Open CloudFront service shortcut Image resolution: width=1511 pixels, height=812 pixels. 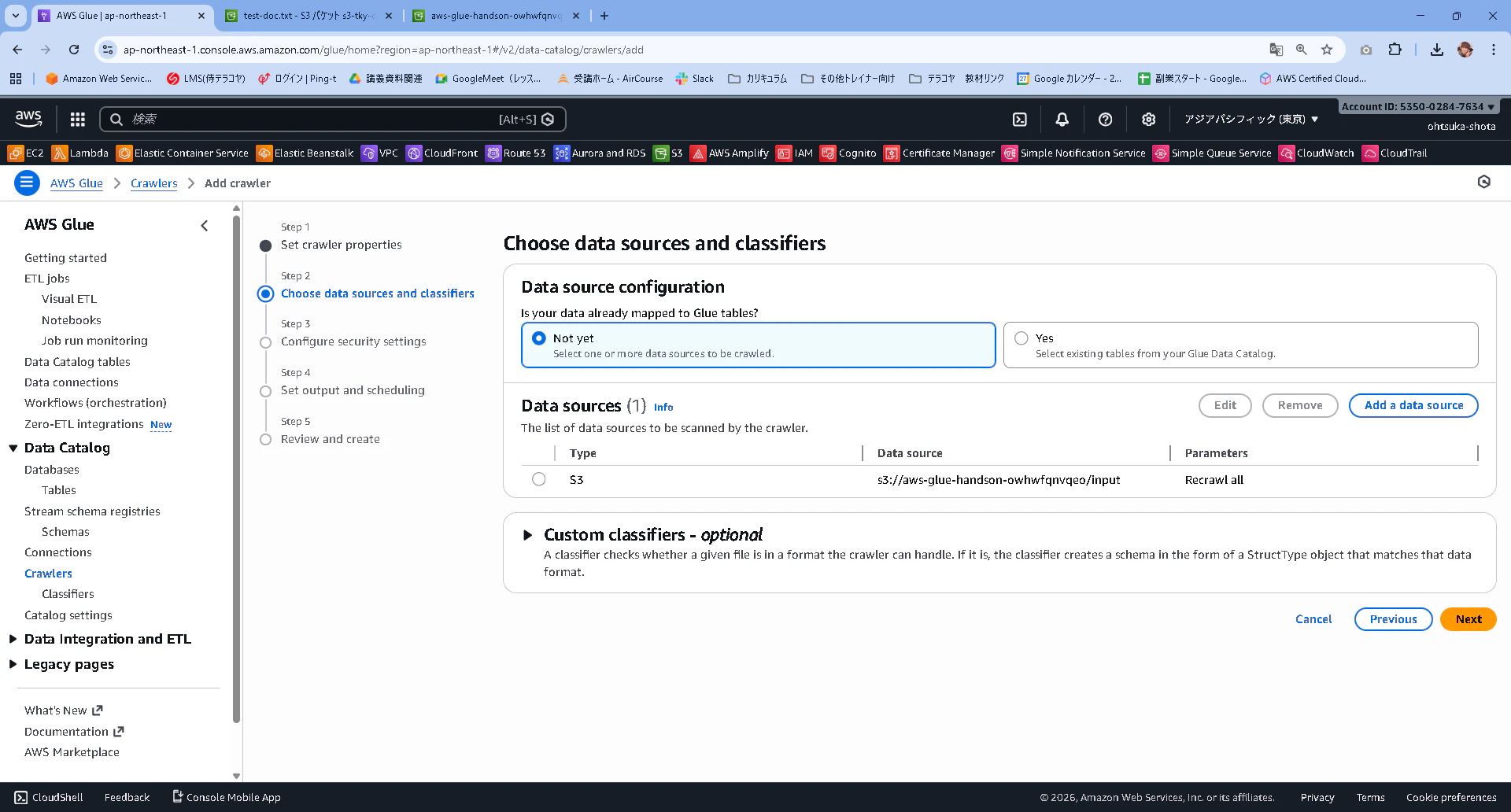pyautogui.click(x=441, y=153)
